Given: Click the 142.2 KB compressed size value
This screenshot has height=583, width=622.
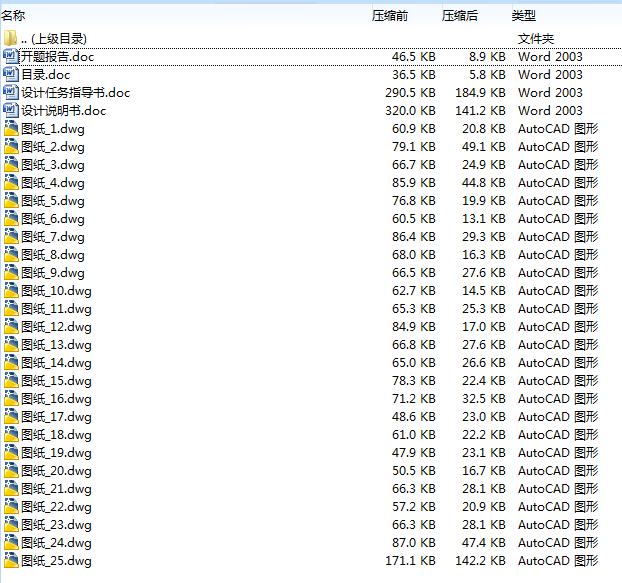Looking at the screenshot, I should (x=480, y=561).
